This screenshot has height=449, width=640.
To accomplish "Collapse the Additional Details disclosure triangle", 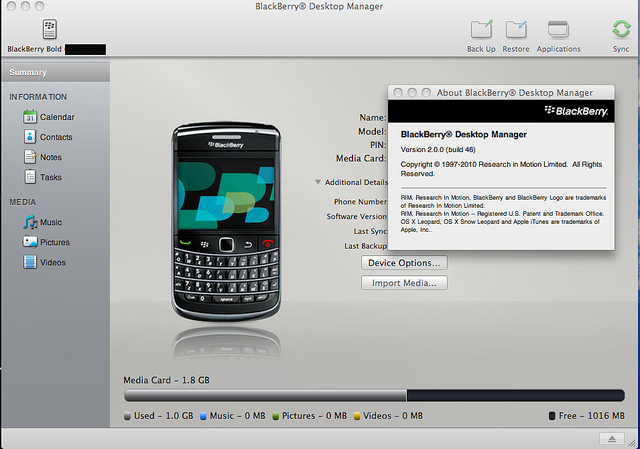I will point(318,182).
